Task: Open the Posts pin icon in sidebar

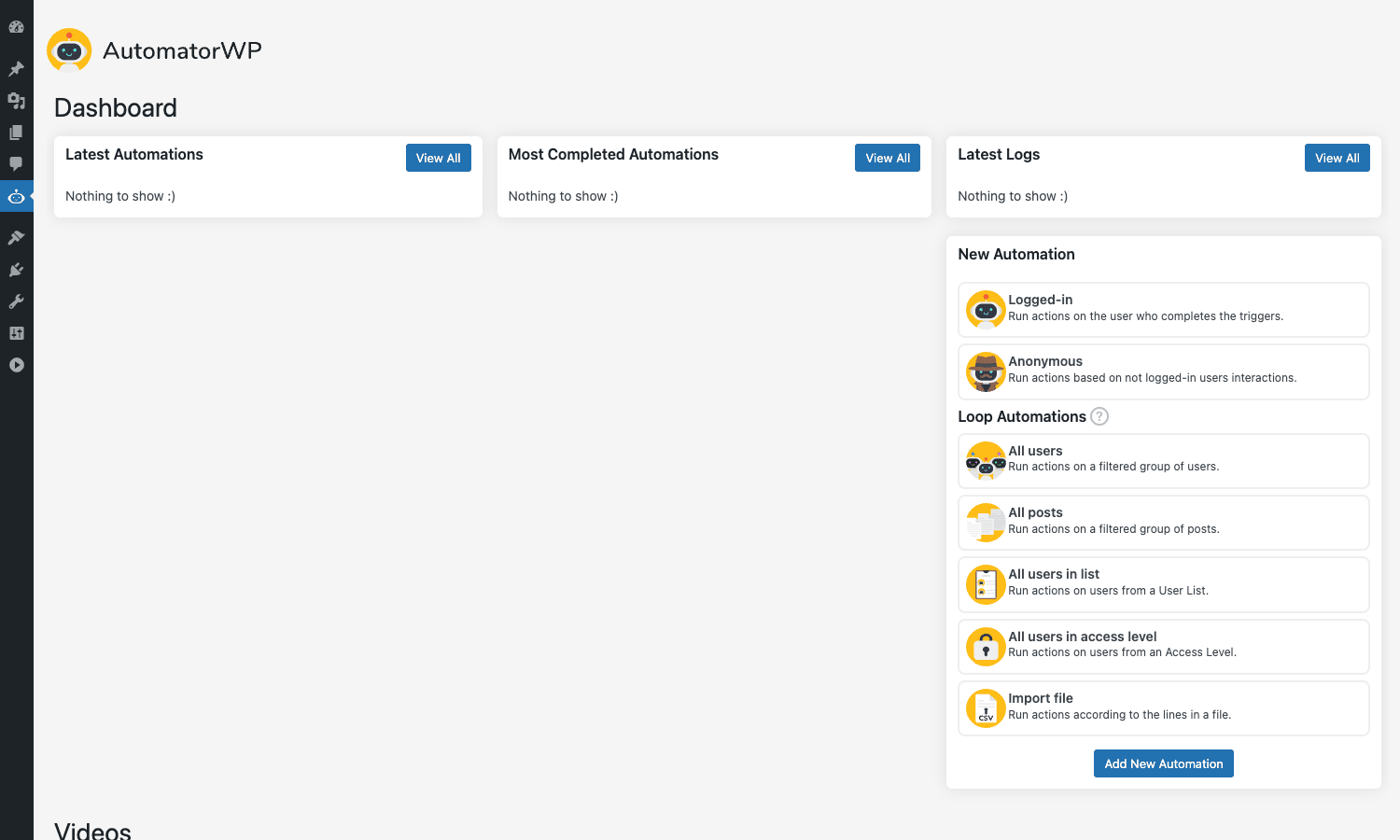Action: (x=16, y=69)
